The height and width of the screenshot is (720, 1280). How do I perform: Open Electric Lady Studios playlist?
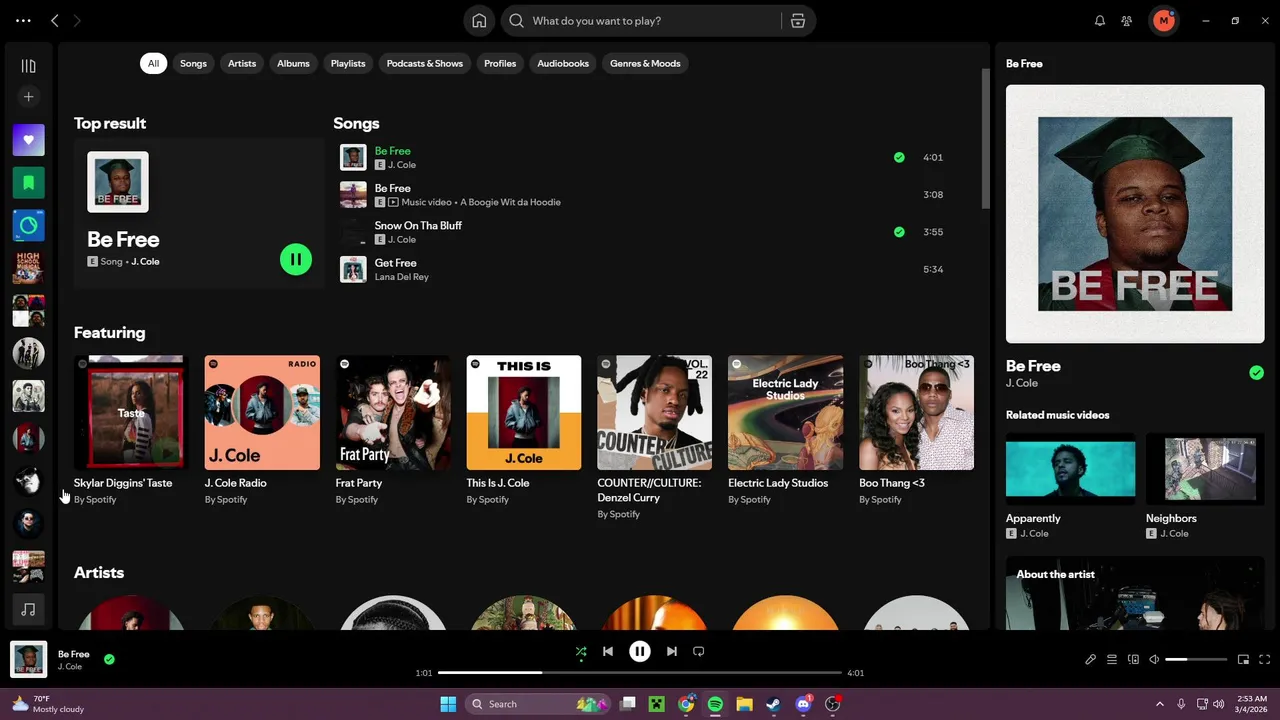point(785,430)
